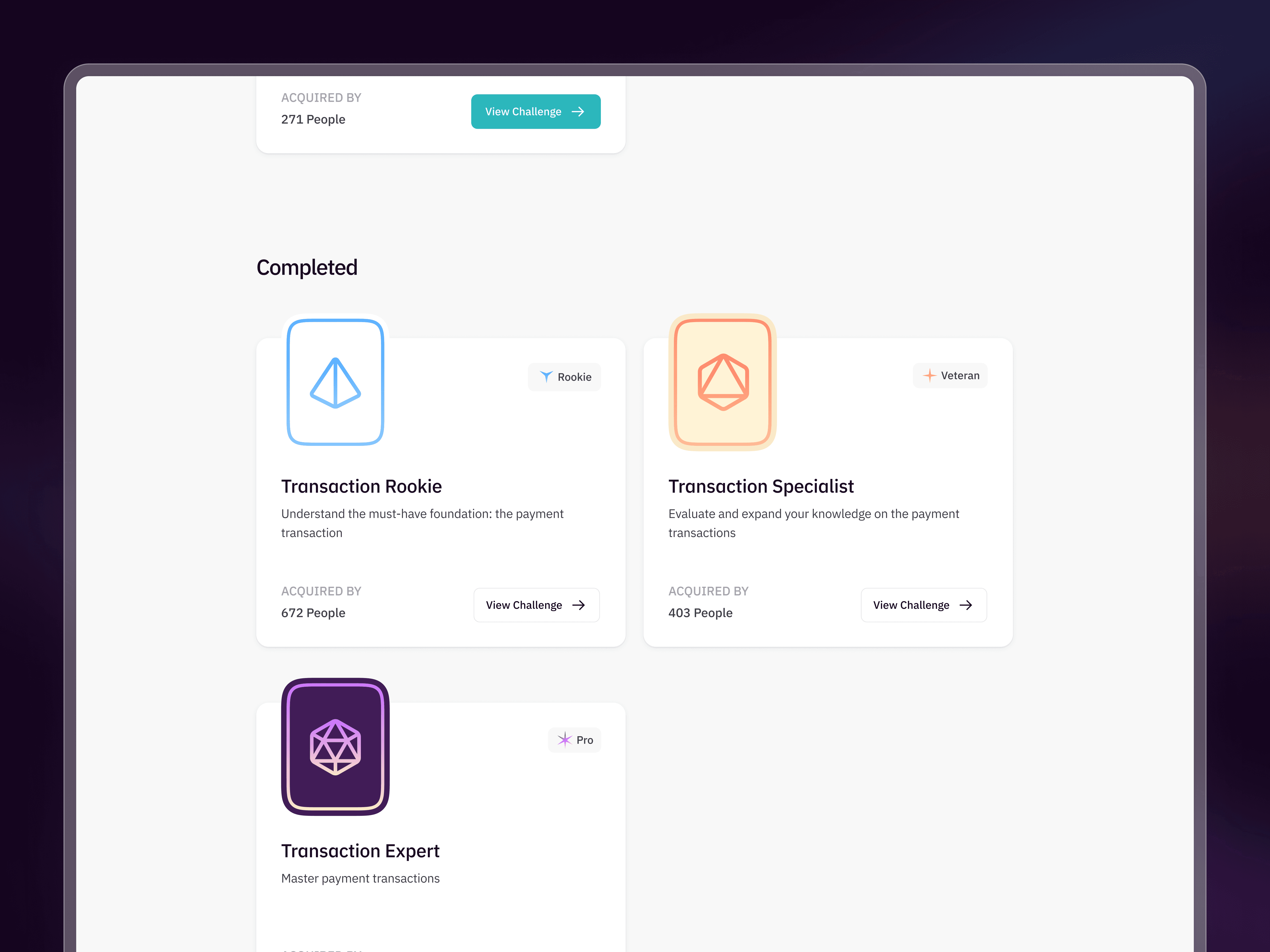Click the blue Transaction Rookie badge icon
1270x952 pixels.
click(x=335, y=382)
